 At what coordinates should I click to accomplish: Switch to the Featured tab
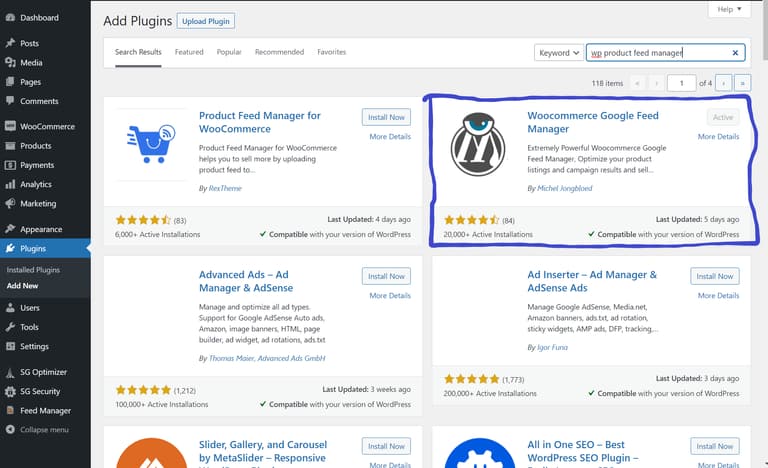(189, 52)
